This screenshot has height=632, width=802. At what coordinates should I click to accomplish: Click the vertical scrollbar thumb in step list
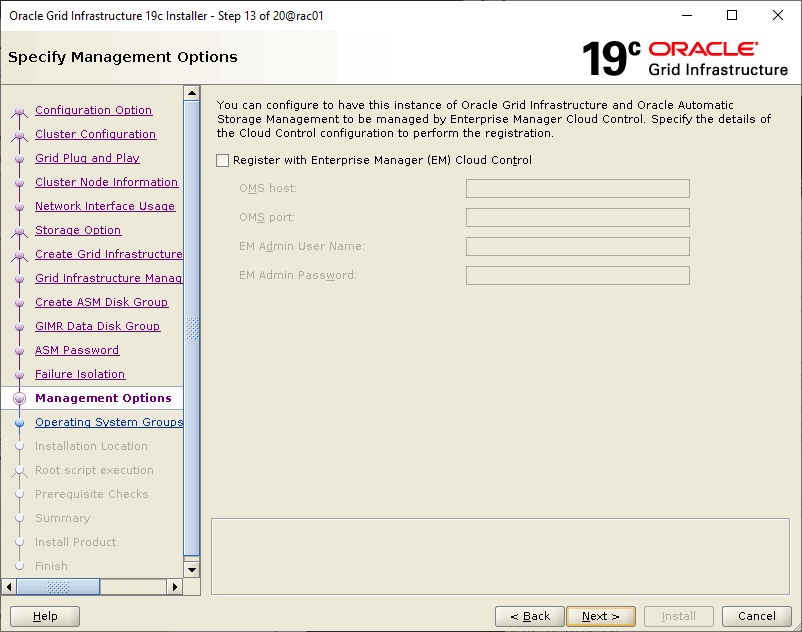click(x=192, y=328)
